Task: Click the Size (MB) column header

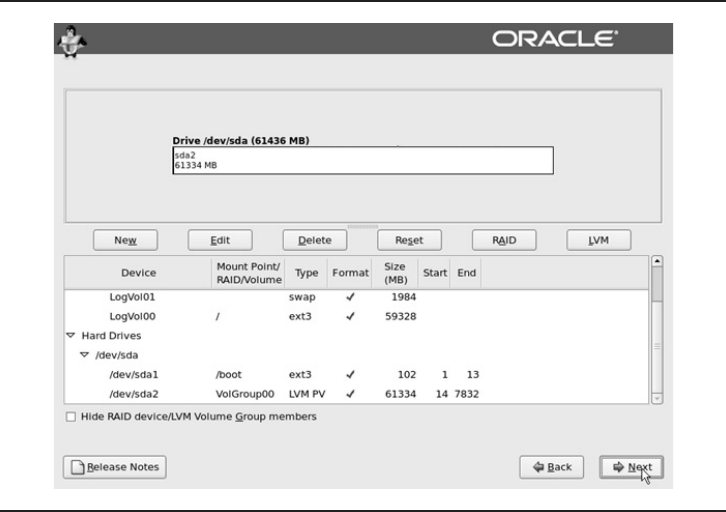Action: tap(395, 273)
